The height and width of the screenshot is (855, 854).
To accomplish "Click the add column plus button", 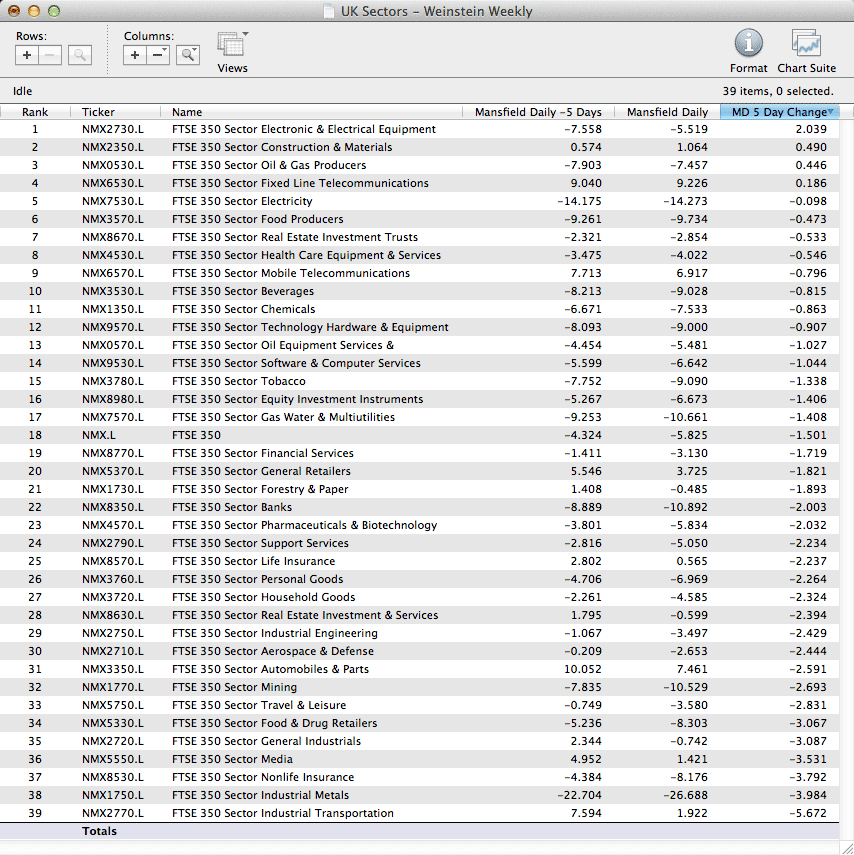I will tap(135, 56).
